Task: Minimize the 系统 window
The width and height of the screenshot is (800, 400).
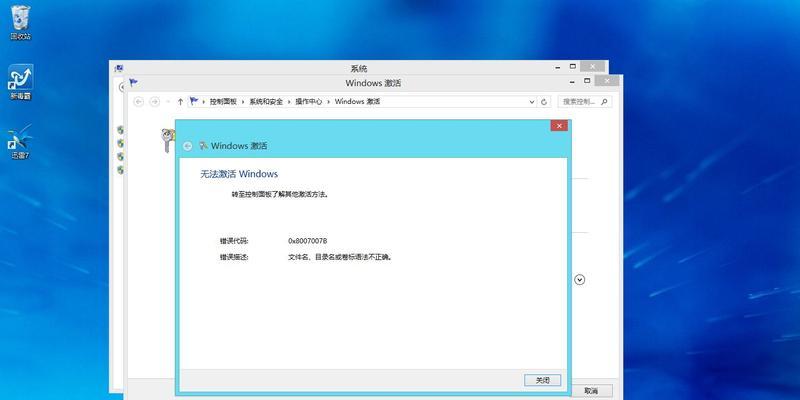Action: (559, 67)
